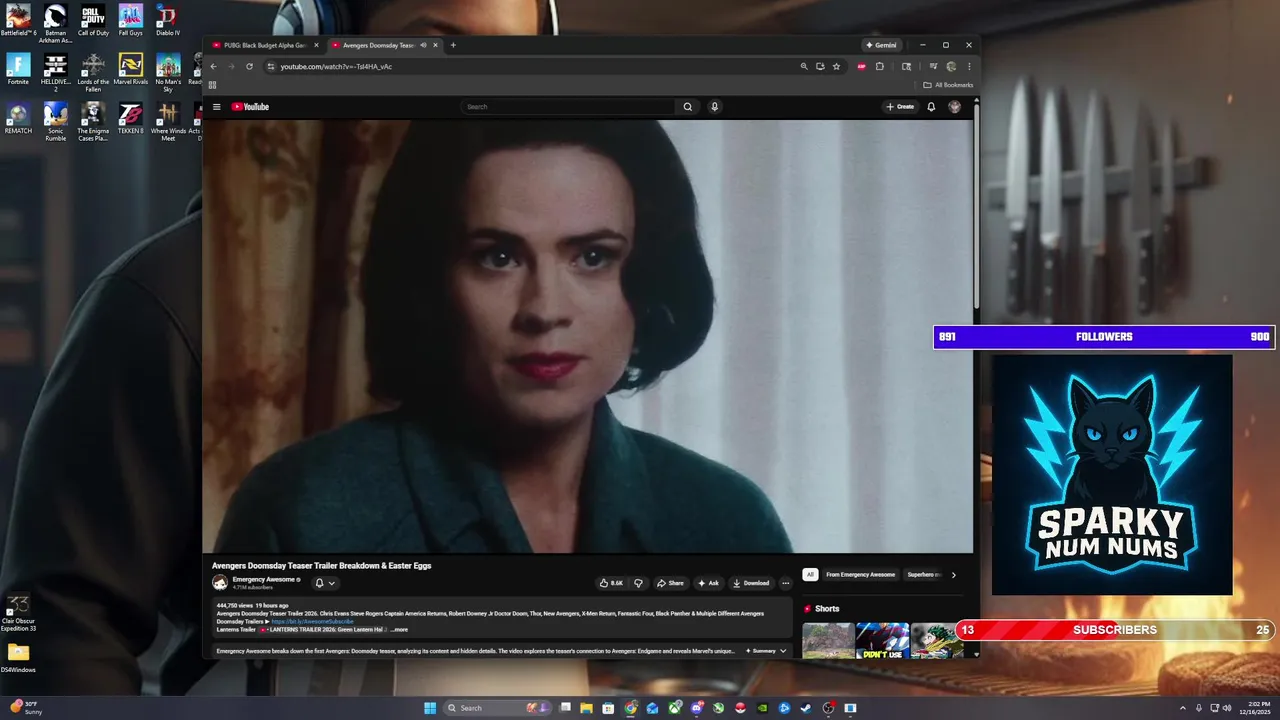Select Sonic Rumble desktop icon

tap(56, 121)
